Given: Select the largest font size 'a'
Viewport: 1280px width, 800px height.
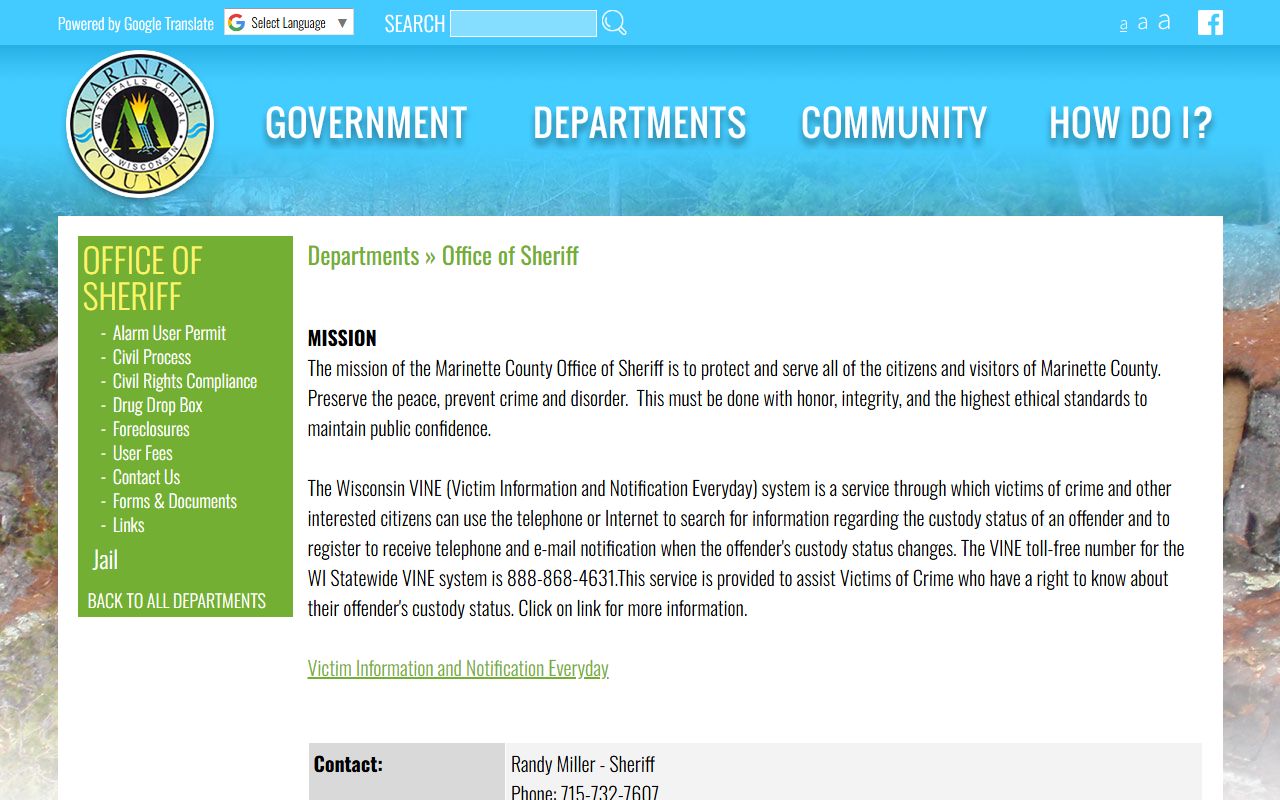Looking at the screenshot, I should click(x=1164, y=22).
